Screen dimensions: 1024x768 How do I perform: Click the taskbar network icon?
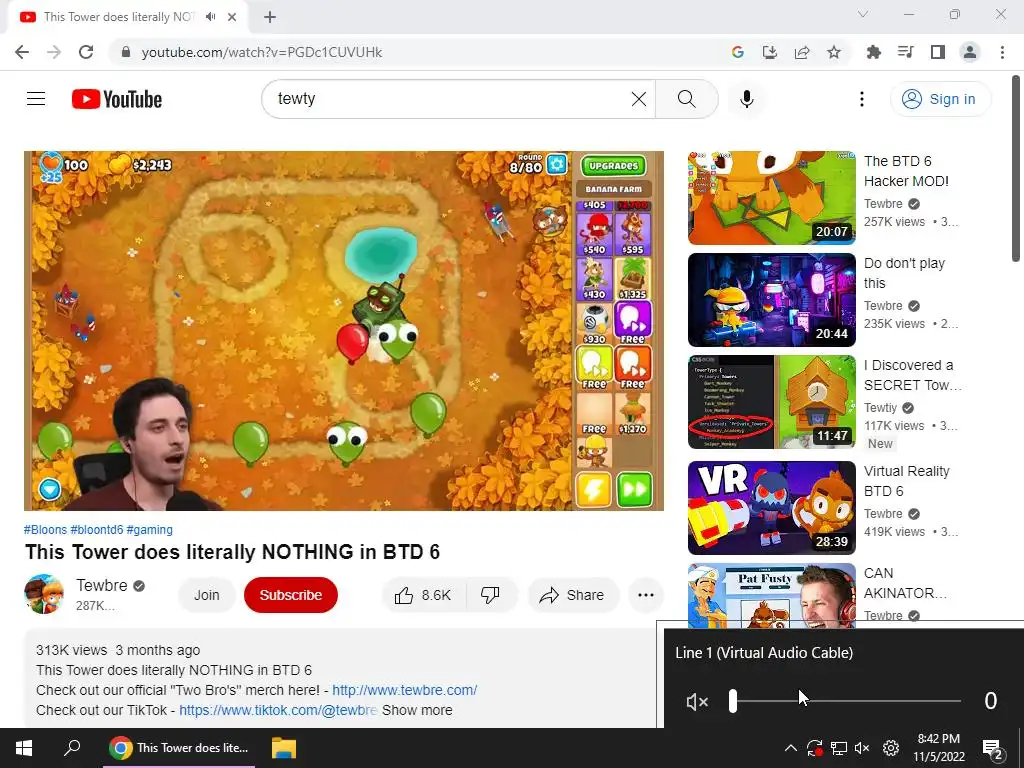(839, 748)
